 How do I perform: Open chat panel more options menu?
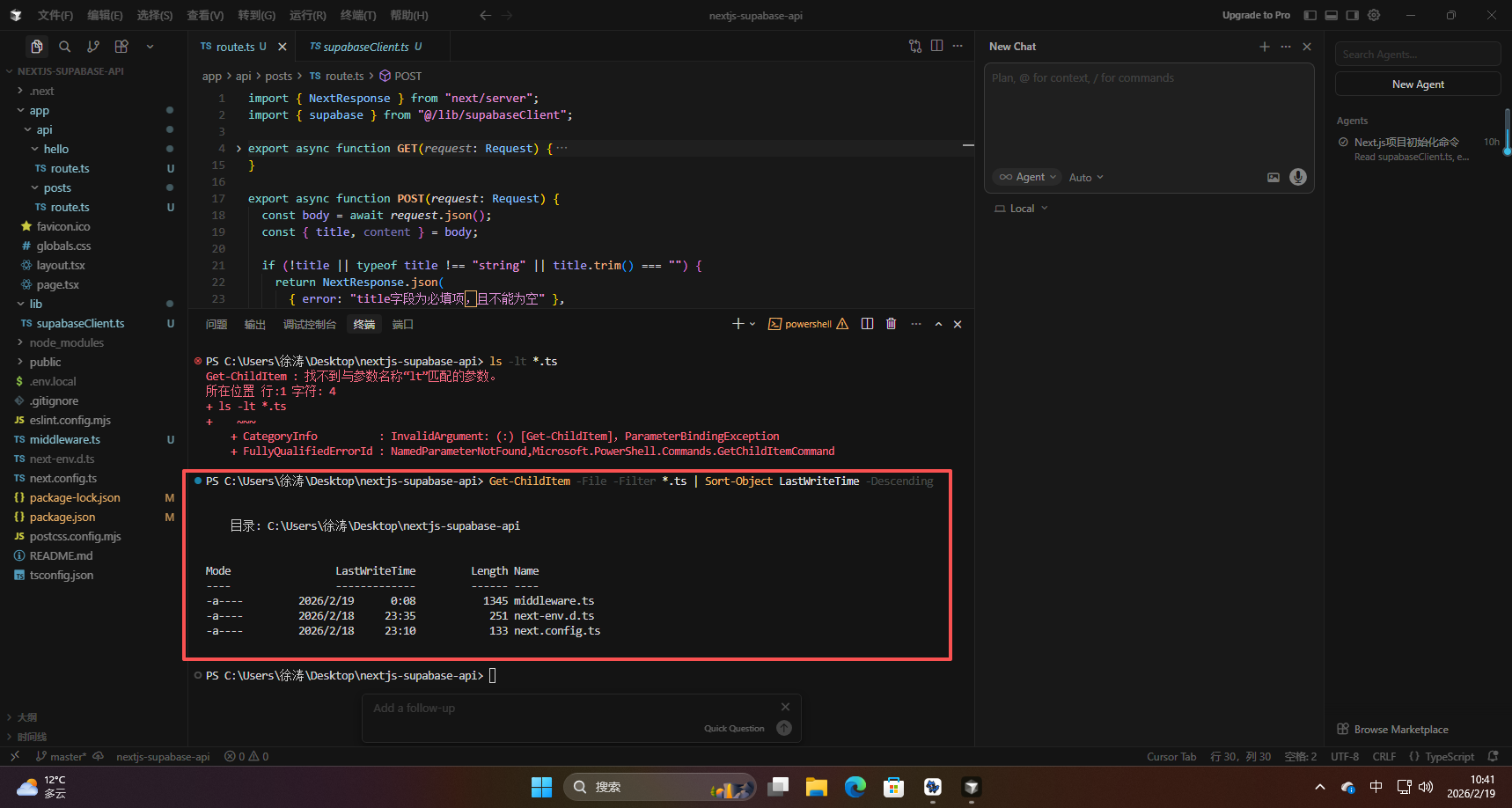click(x=1286, y=47)
